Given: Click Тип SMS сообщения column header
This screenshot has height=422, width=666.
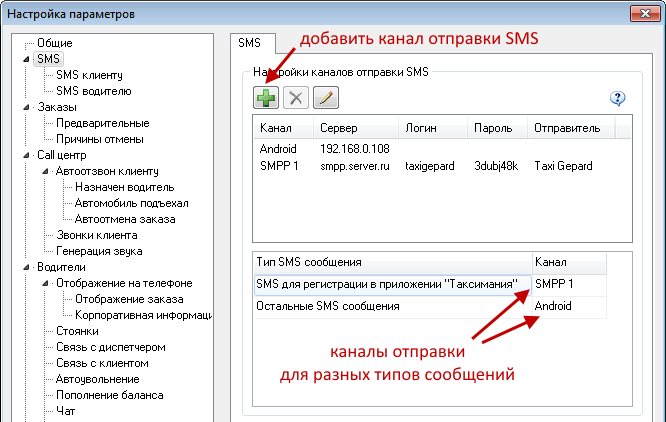Looking at the screenshot, I should pos(393,262).
